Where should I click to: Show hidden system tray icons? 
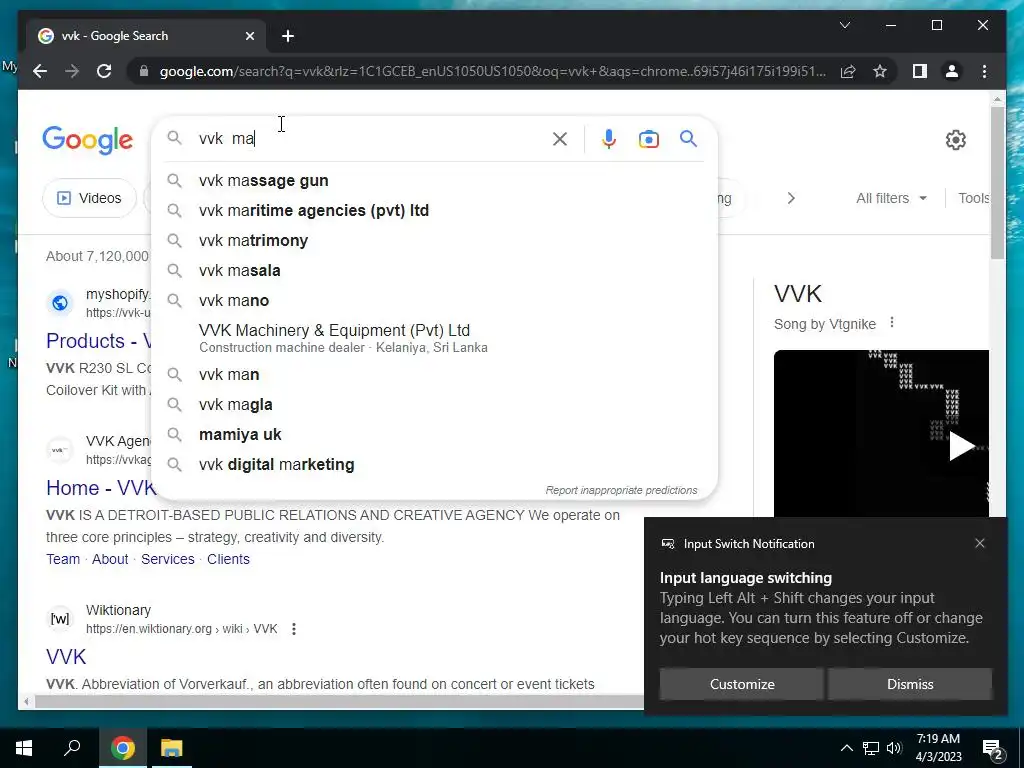(x=846, y=748)
